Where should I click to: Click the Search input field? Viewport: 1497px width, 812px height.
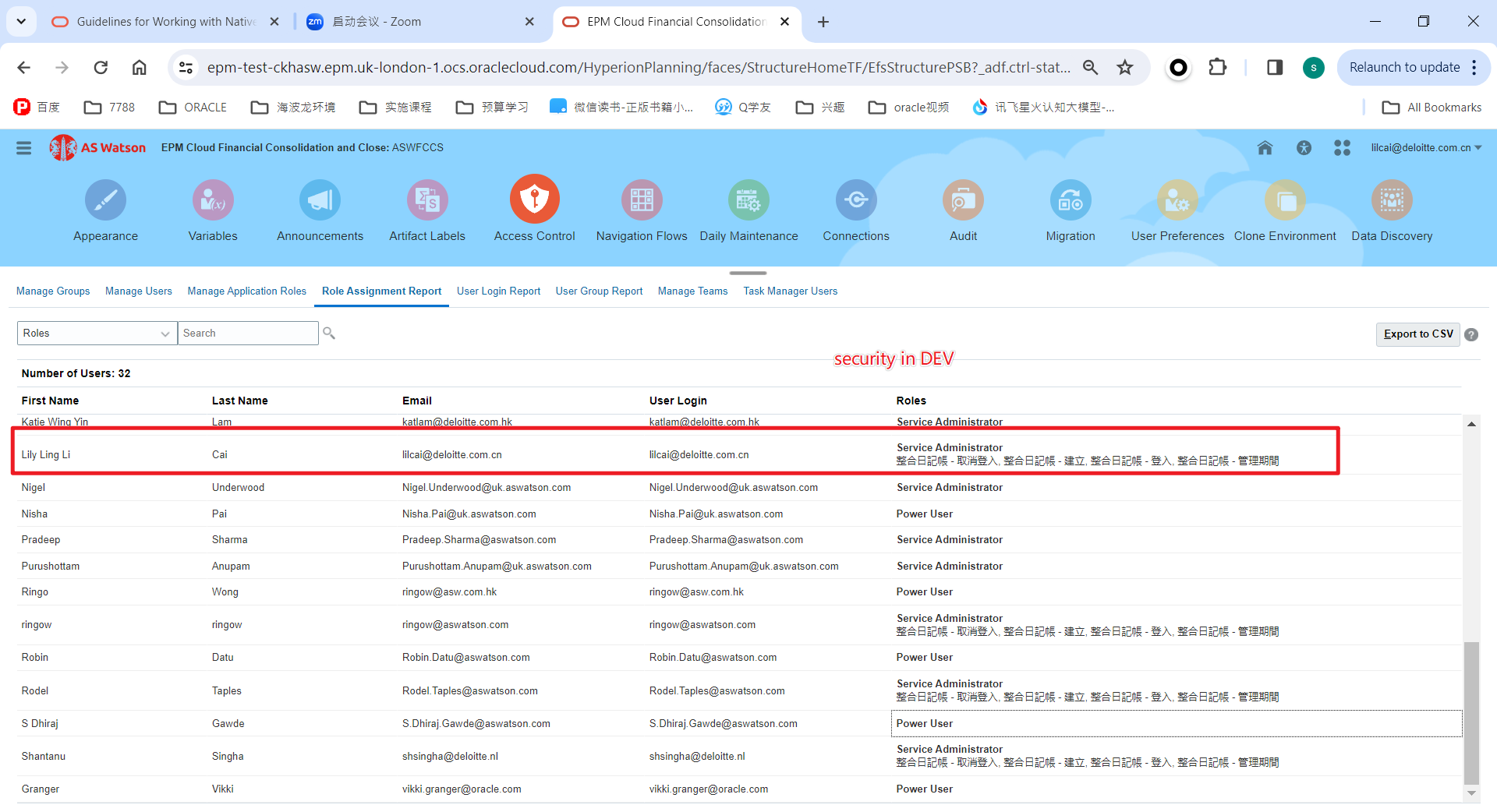pyautogui.click(x=248, y=334)
